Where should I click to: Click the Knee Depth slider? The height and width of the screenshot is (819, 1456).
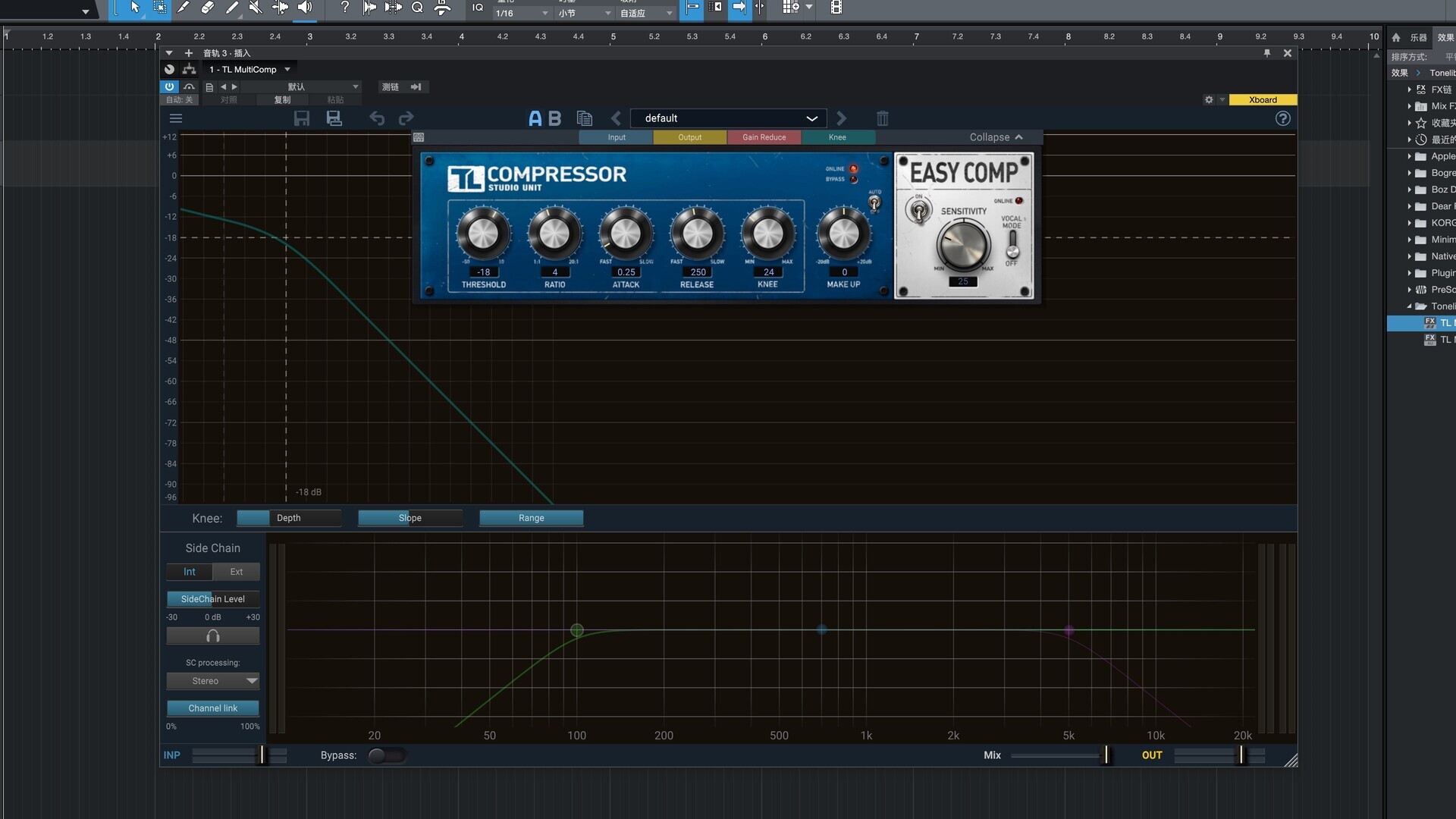pos(289,518)
